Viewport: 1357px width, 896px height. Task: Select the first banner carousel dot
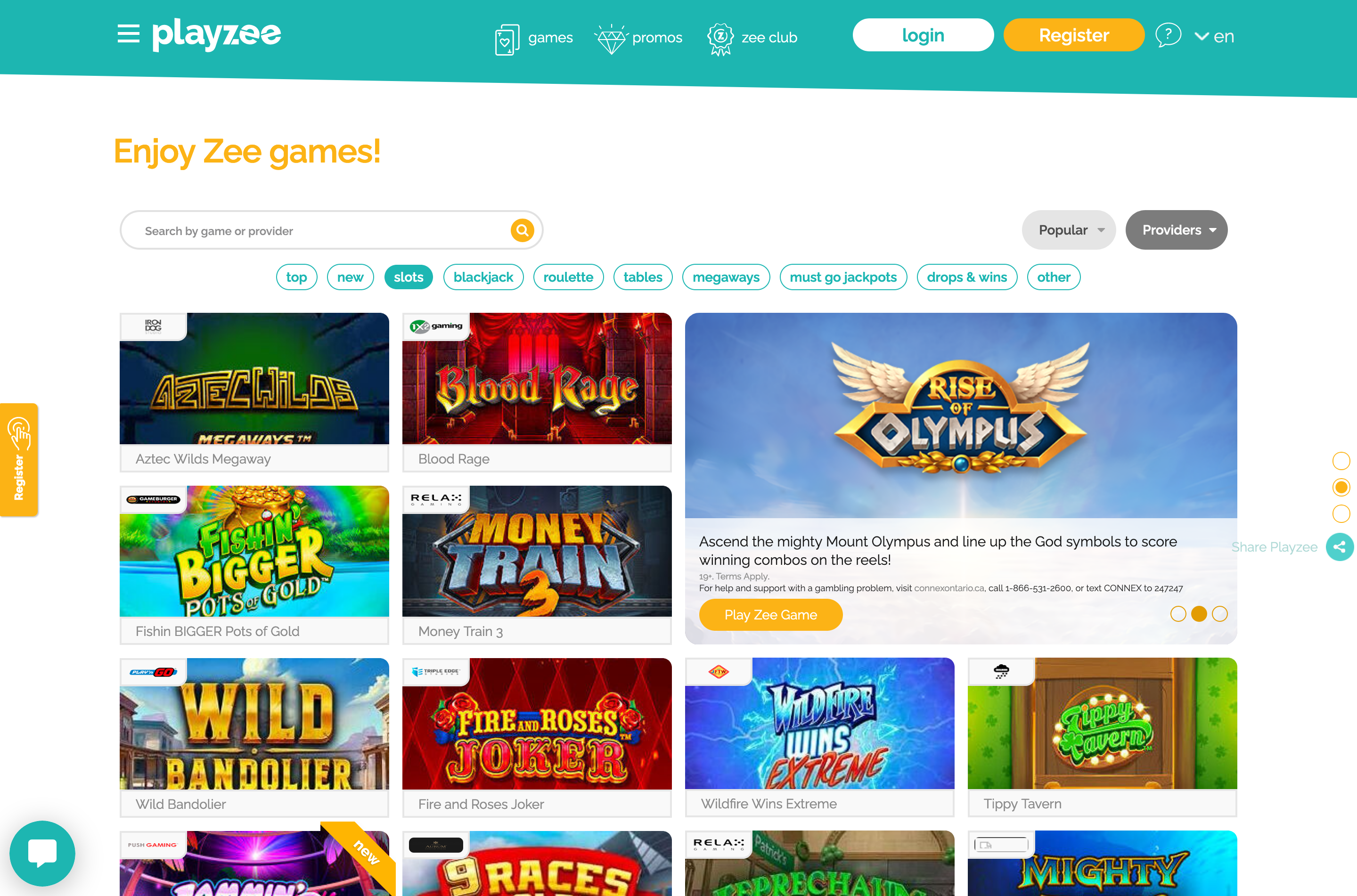point(1178,614)
